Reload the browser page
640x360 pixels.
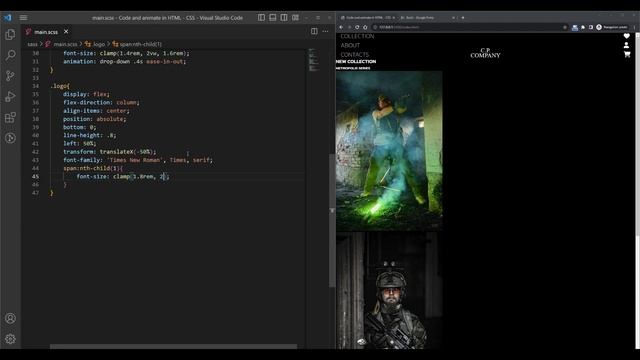click(357, 27)
